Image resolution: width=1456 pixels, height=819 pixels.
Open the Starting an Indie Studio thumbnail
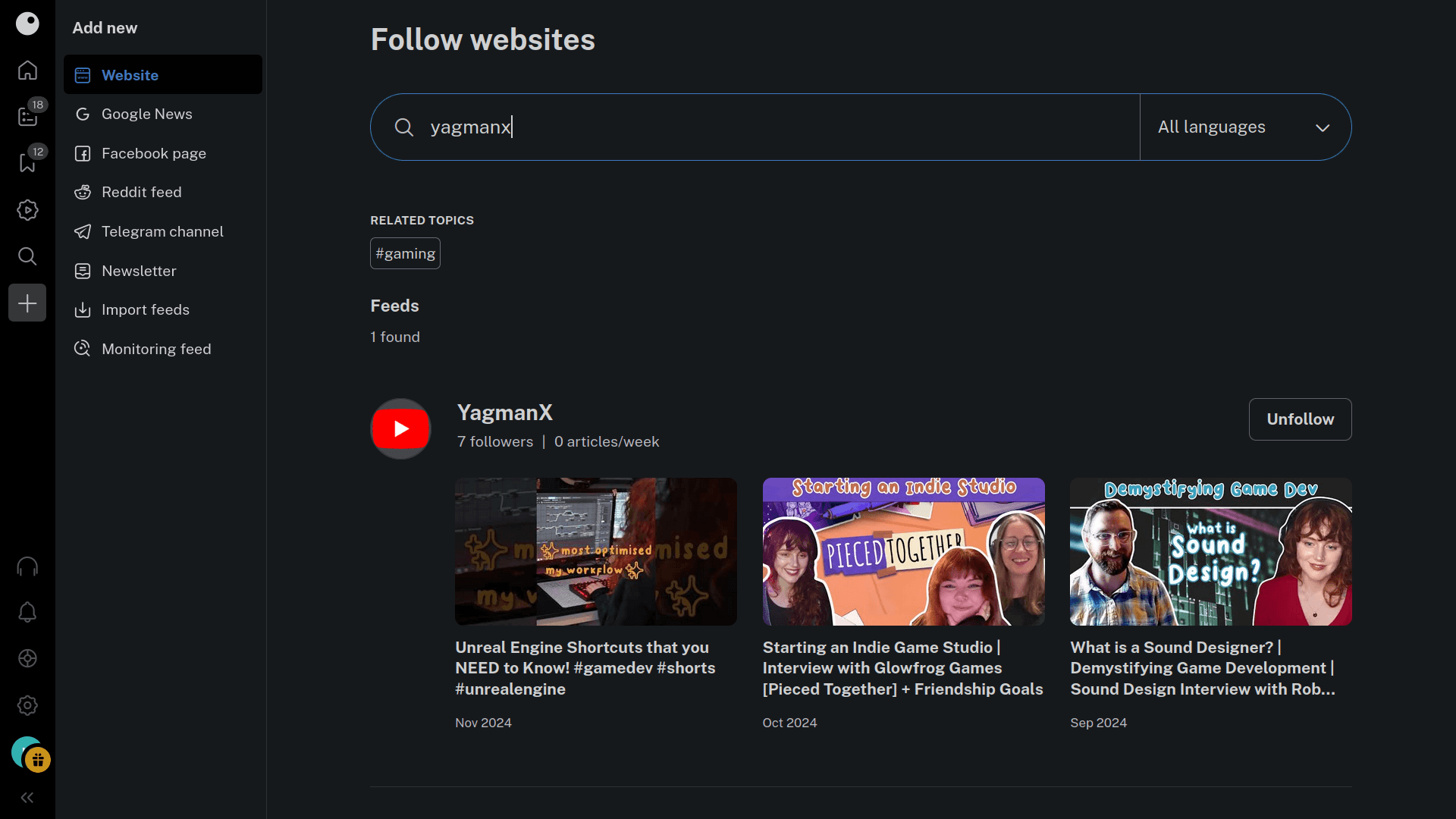(903, 551)
